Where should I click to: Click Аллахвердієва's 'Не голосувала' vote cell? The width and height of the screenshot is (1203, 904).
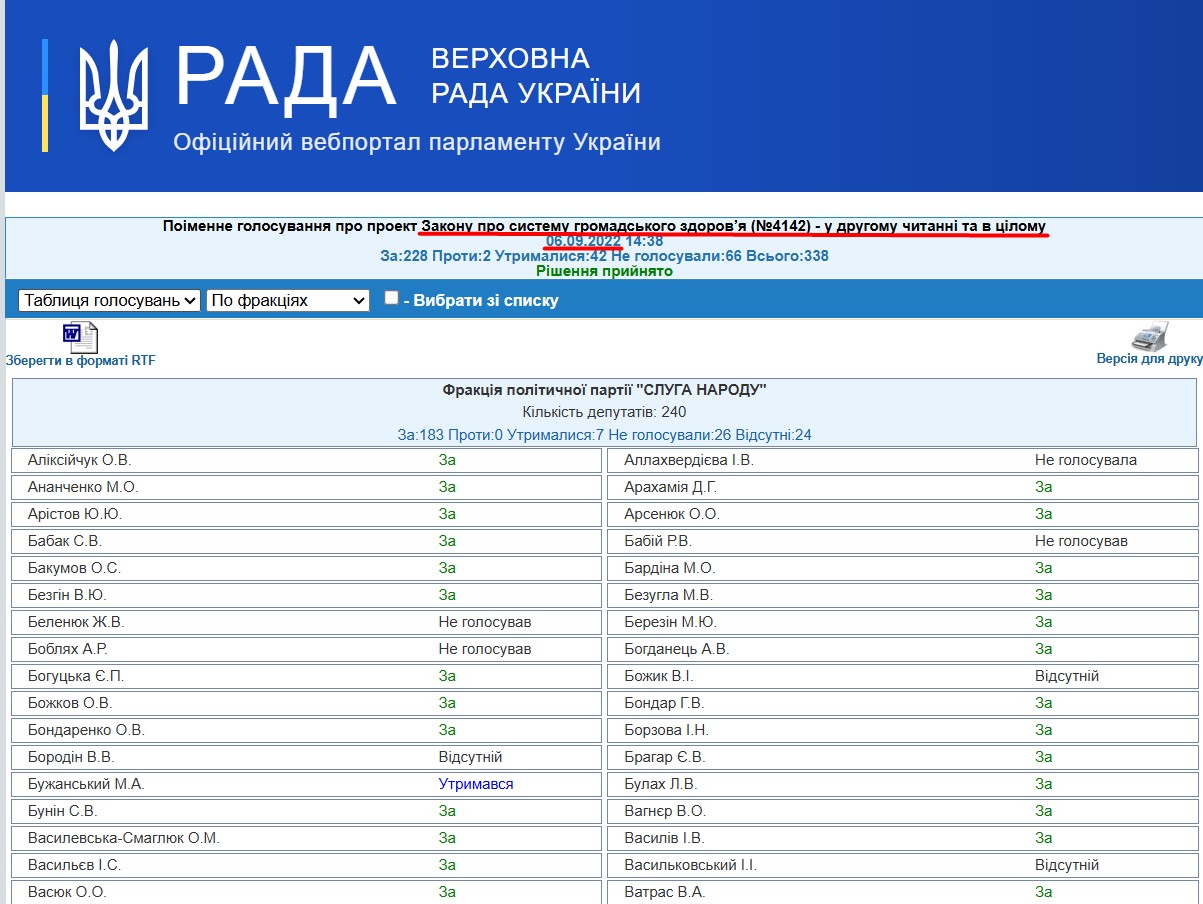click(x=1086, y=460)
